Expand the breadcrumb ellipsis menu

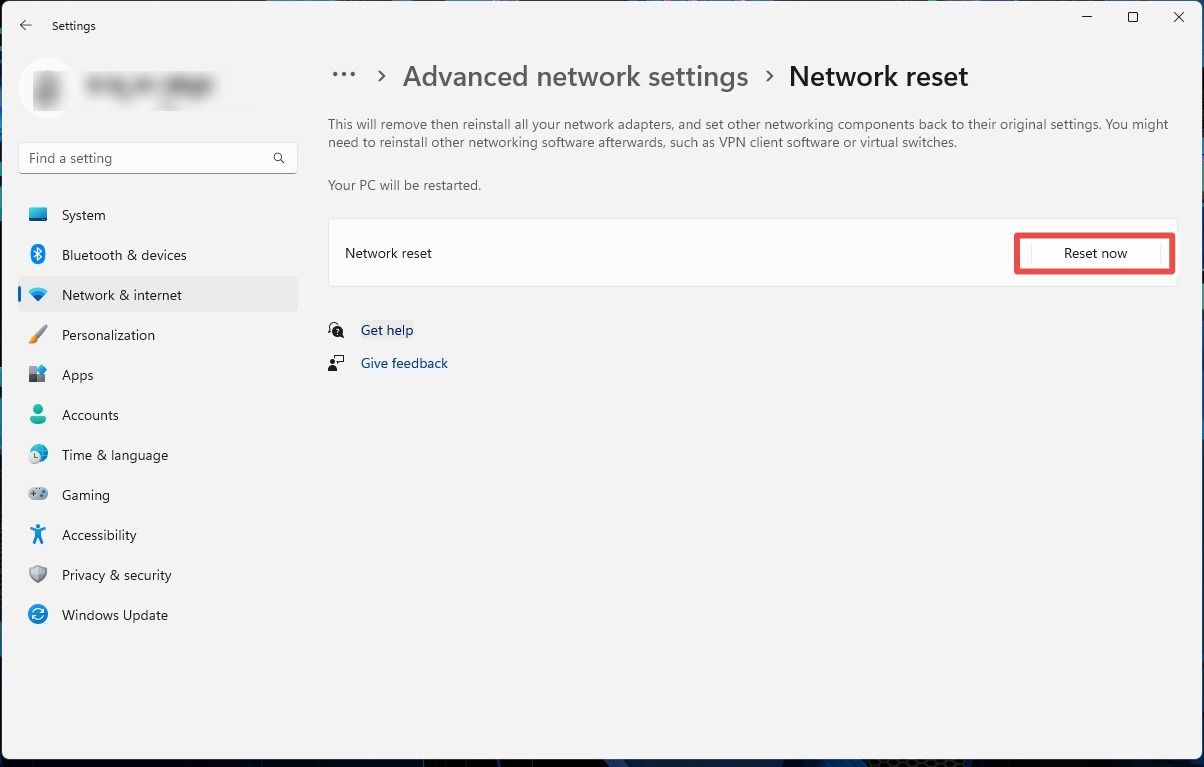(x=344, y=76)
